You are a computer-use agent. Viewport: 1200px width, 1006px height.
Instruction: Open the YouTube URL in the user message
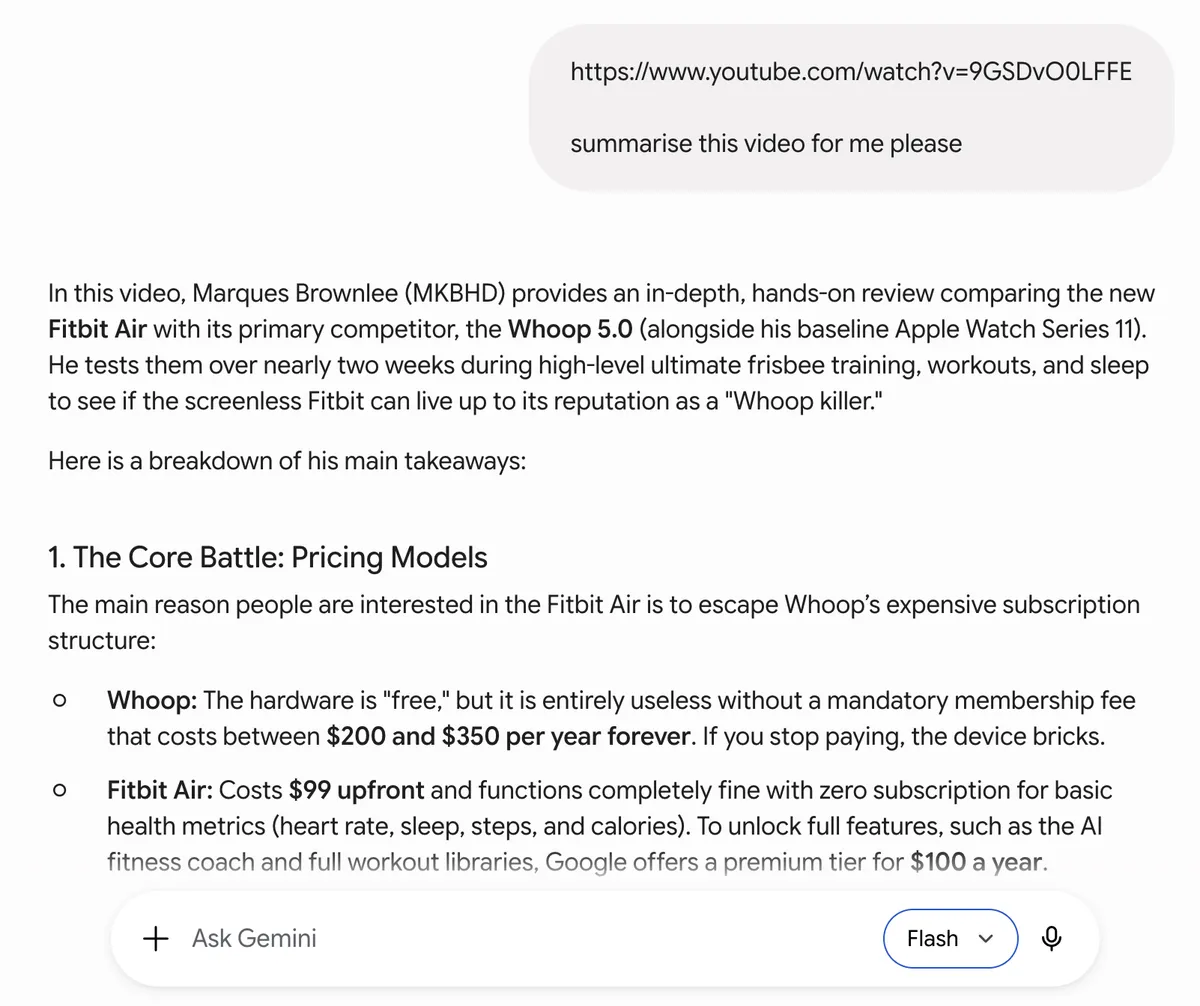851,72
